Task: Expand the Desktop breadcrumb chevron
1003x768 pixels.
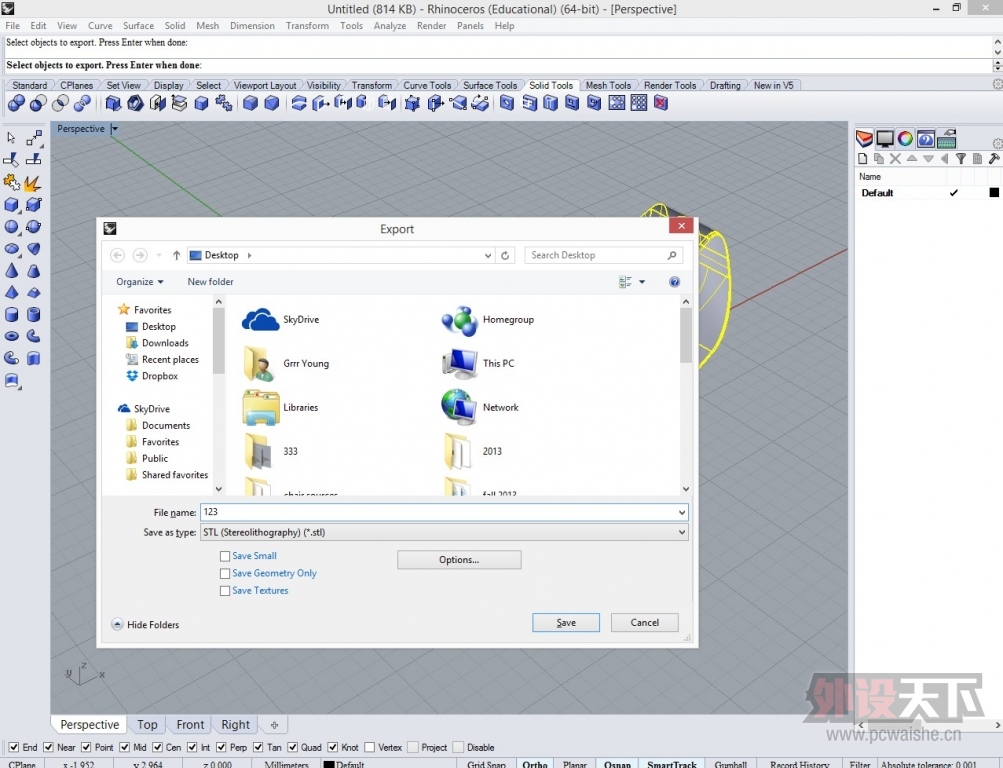Action: [x=249, y=255]
